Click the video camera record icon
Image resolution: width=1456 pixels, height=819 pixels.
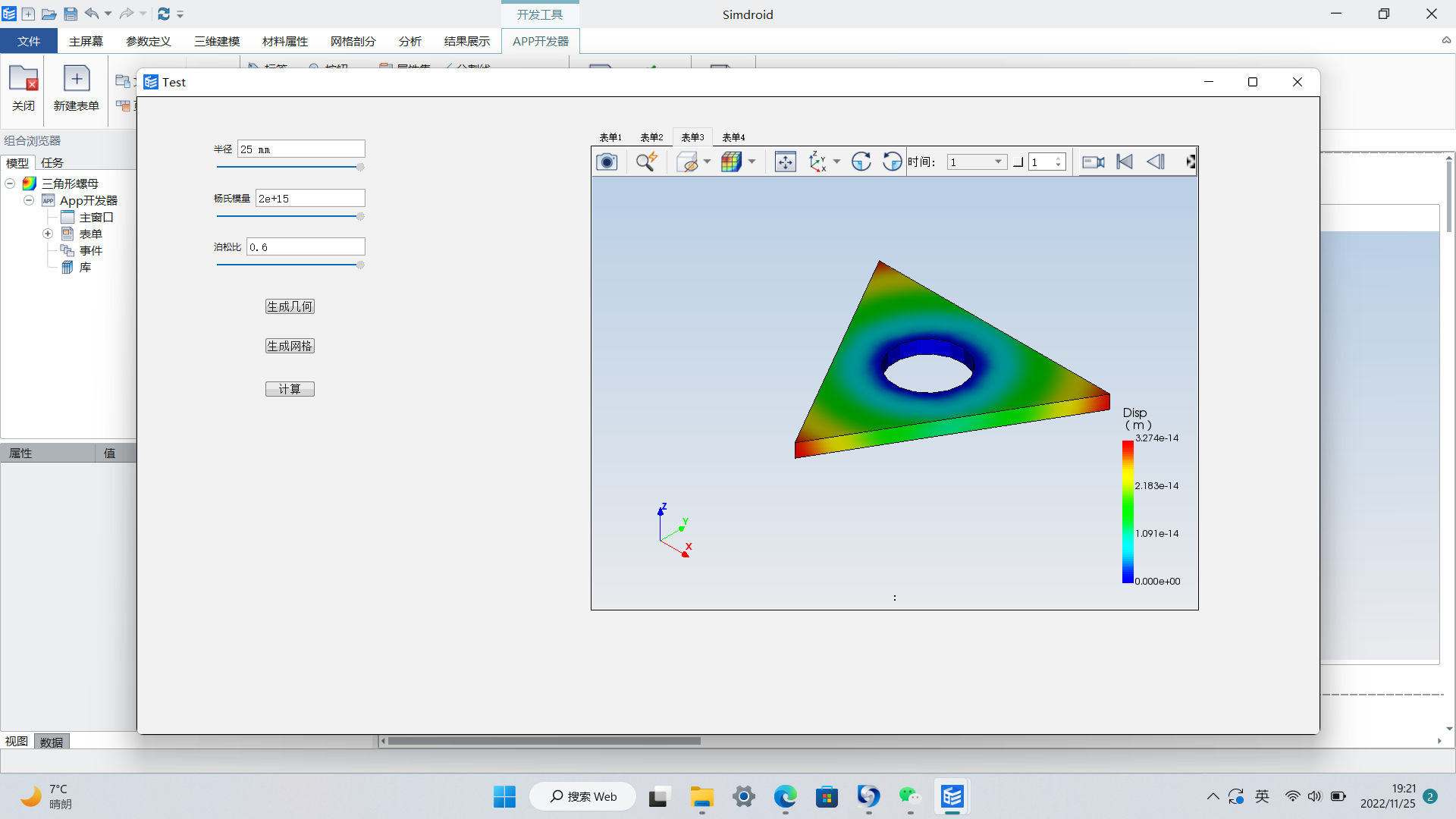click(x=1093, y=162)
